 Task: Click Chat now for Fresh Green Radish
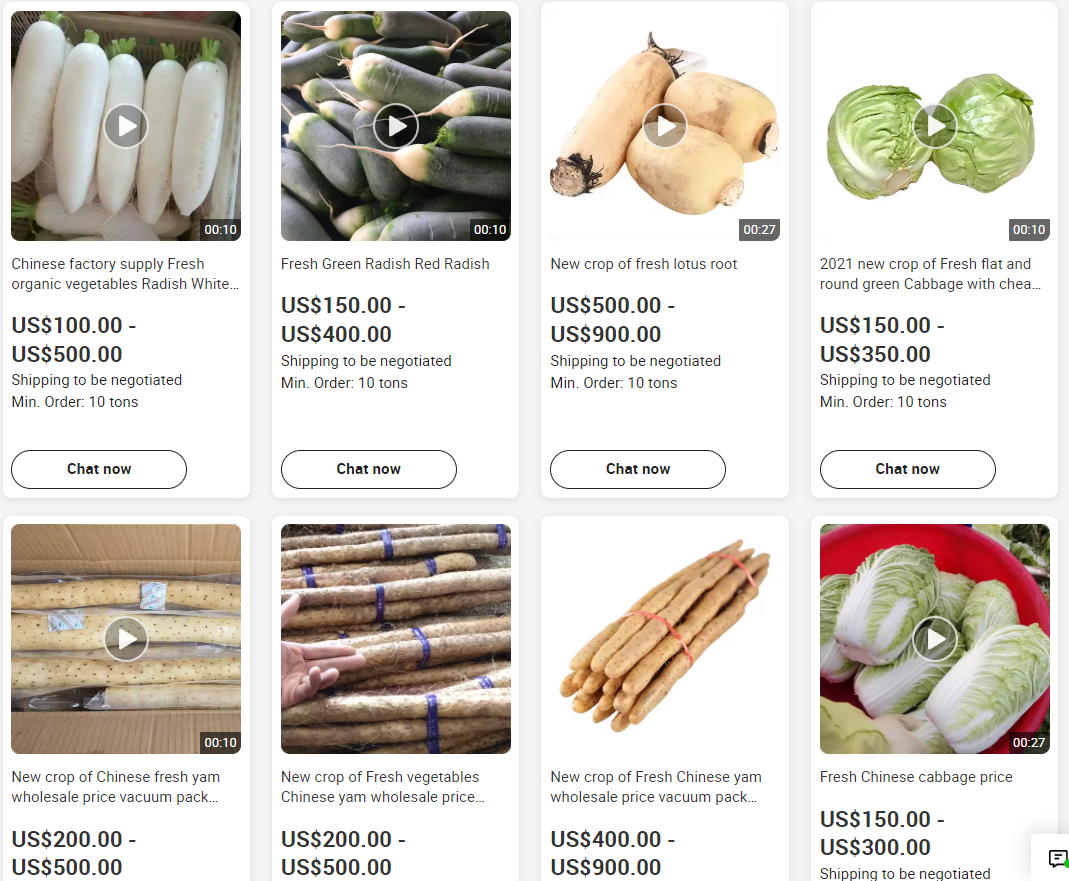coord(369,469)
